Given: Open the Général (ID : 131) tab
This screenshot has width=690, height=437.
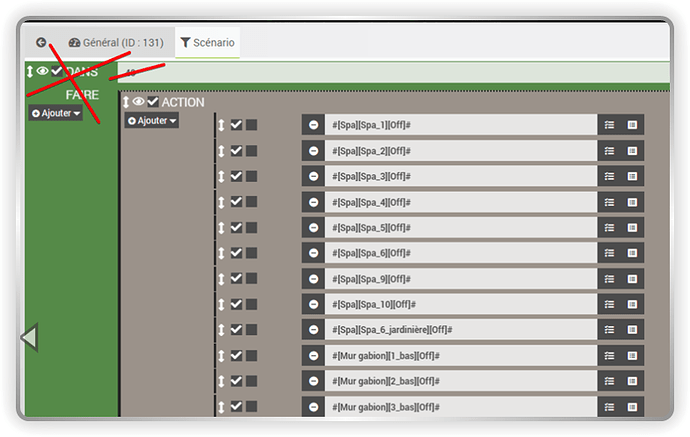Looking at the screenshot, I should pyautogui.click(x=116, y=43).
